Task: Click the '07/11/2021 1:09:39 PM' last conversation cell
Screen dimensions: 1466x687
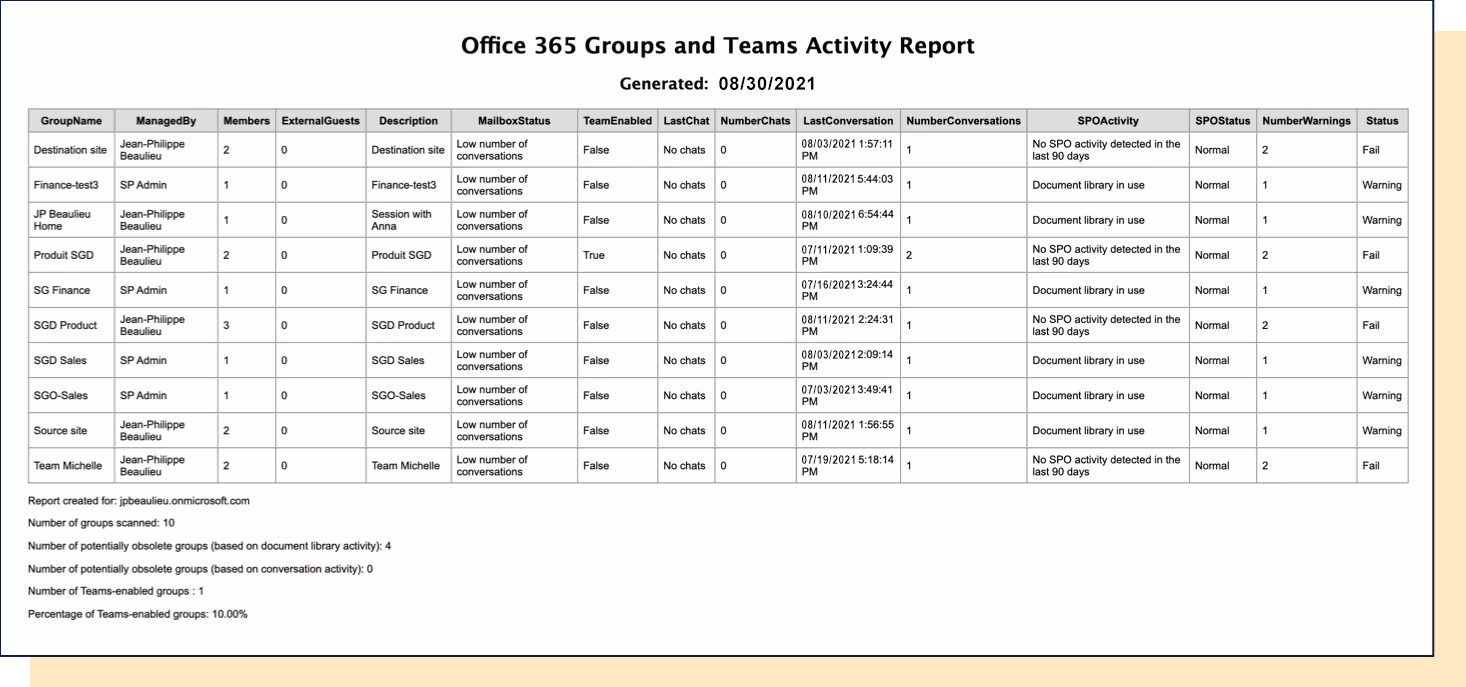Action: point(848,255)
